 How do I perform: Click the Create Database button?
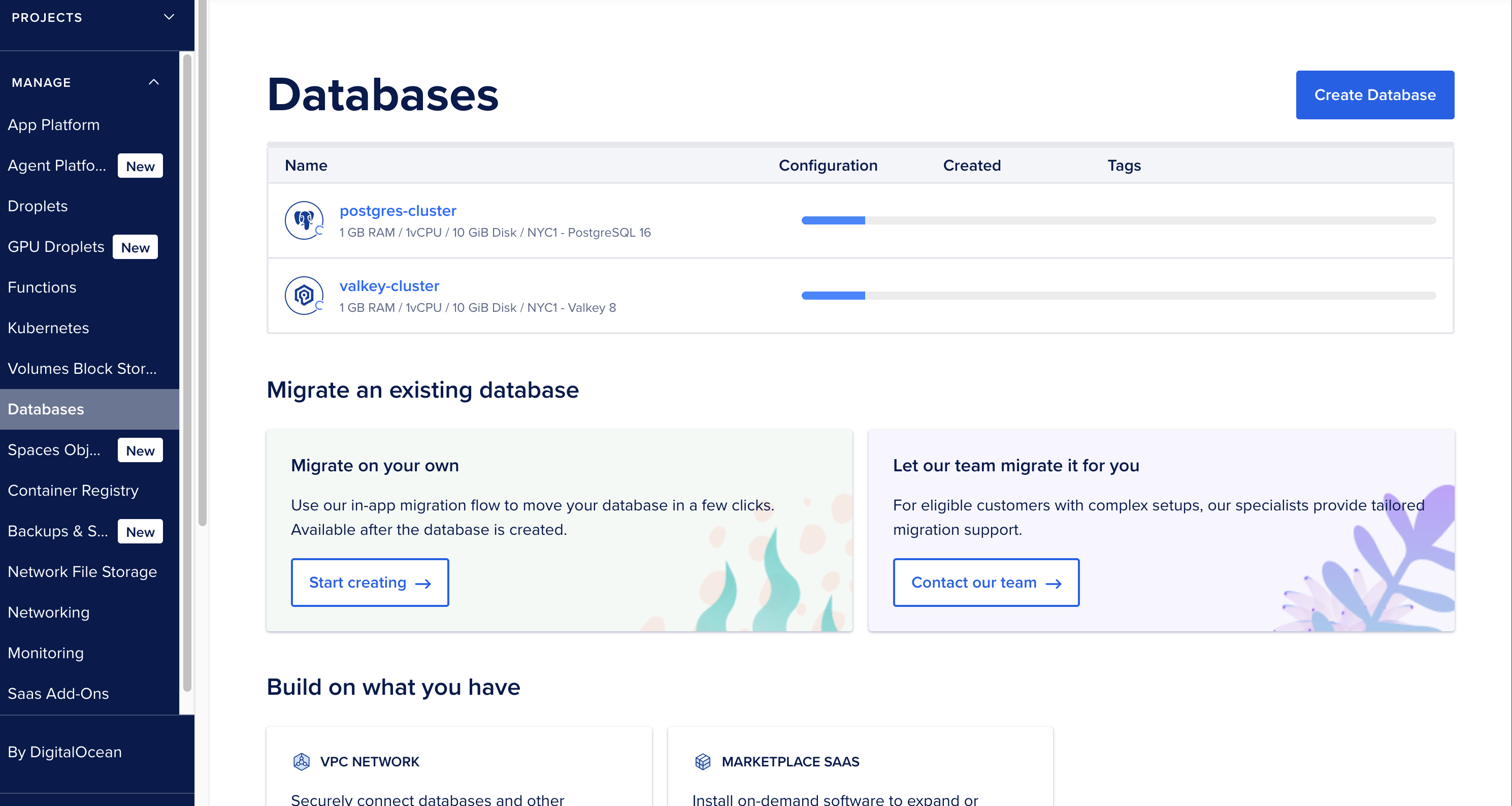point(1374,95)
